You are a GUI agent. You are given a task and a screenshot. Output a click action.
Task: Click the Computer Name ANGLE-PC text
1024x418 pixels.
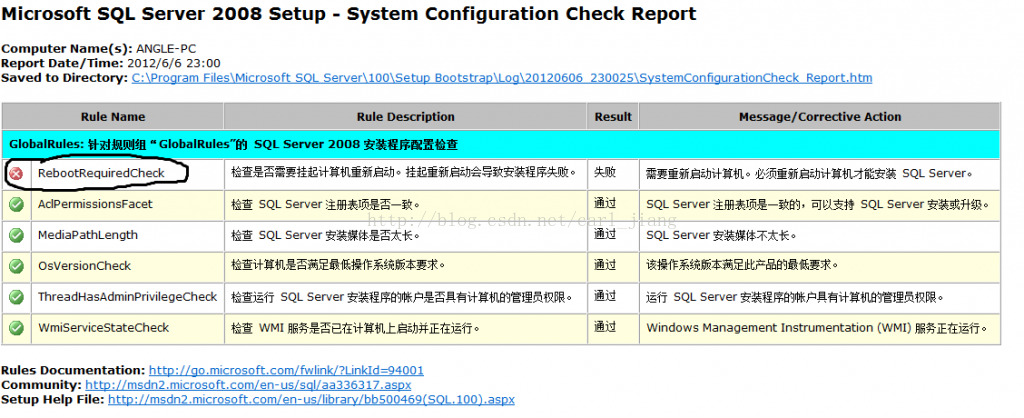(99, 49)
